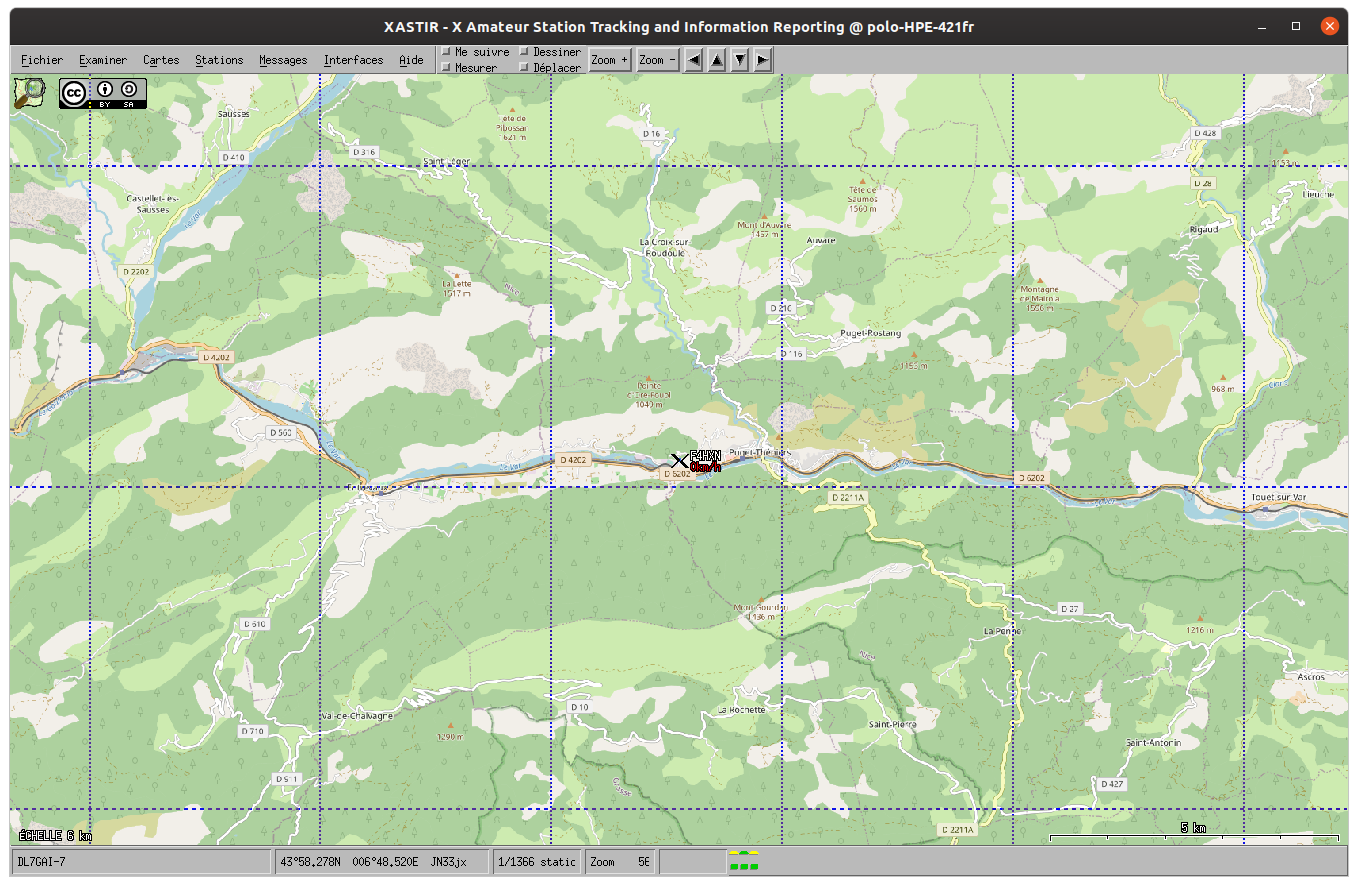Open the Examiner menu

103,60
